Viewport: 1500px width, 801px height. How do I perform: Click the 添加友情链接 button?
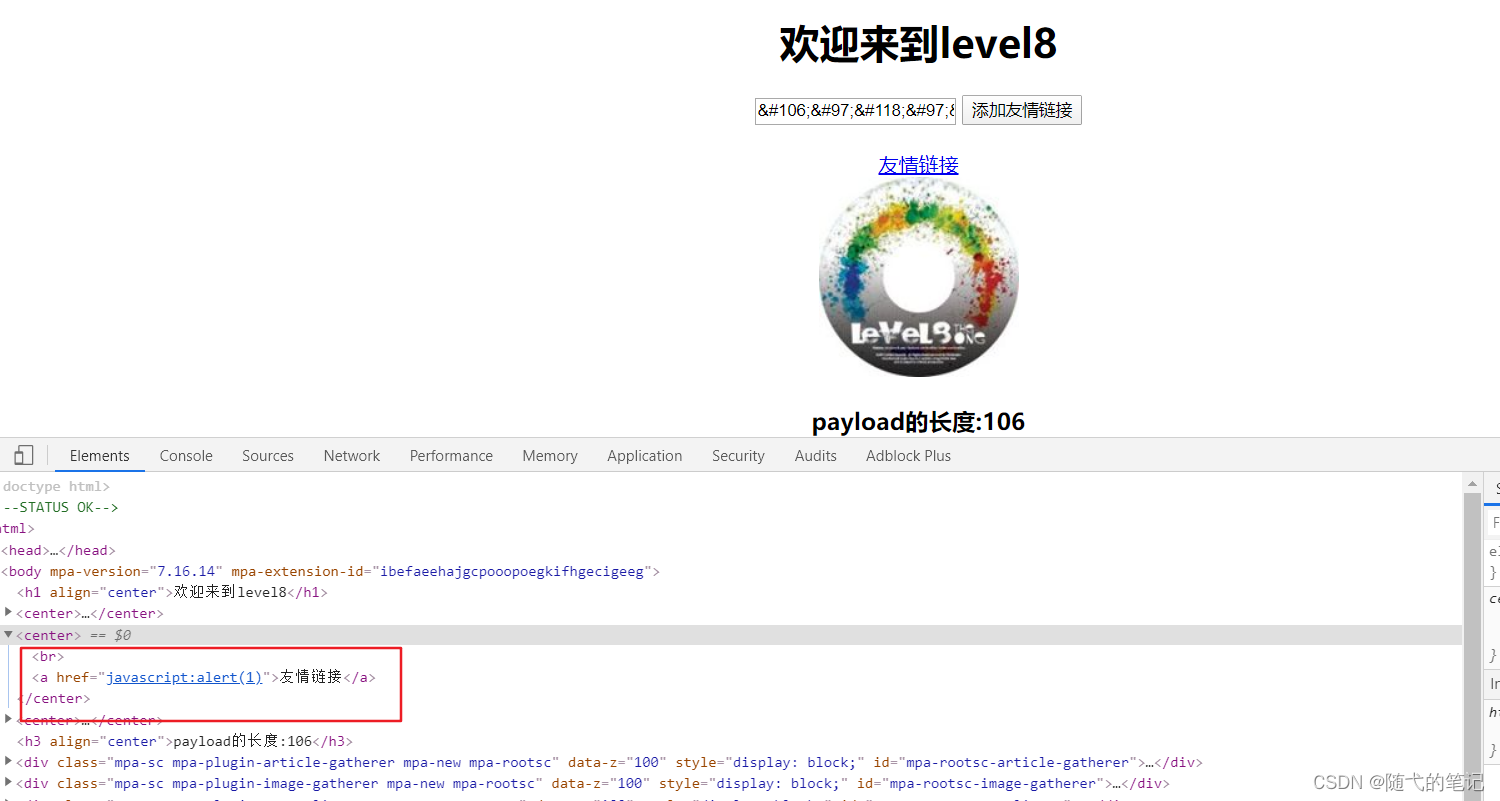pyautogui.click(x=1021, y=110)
